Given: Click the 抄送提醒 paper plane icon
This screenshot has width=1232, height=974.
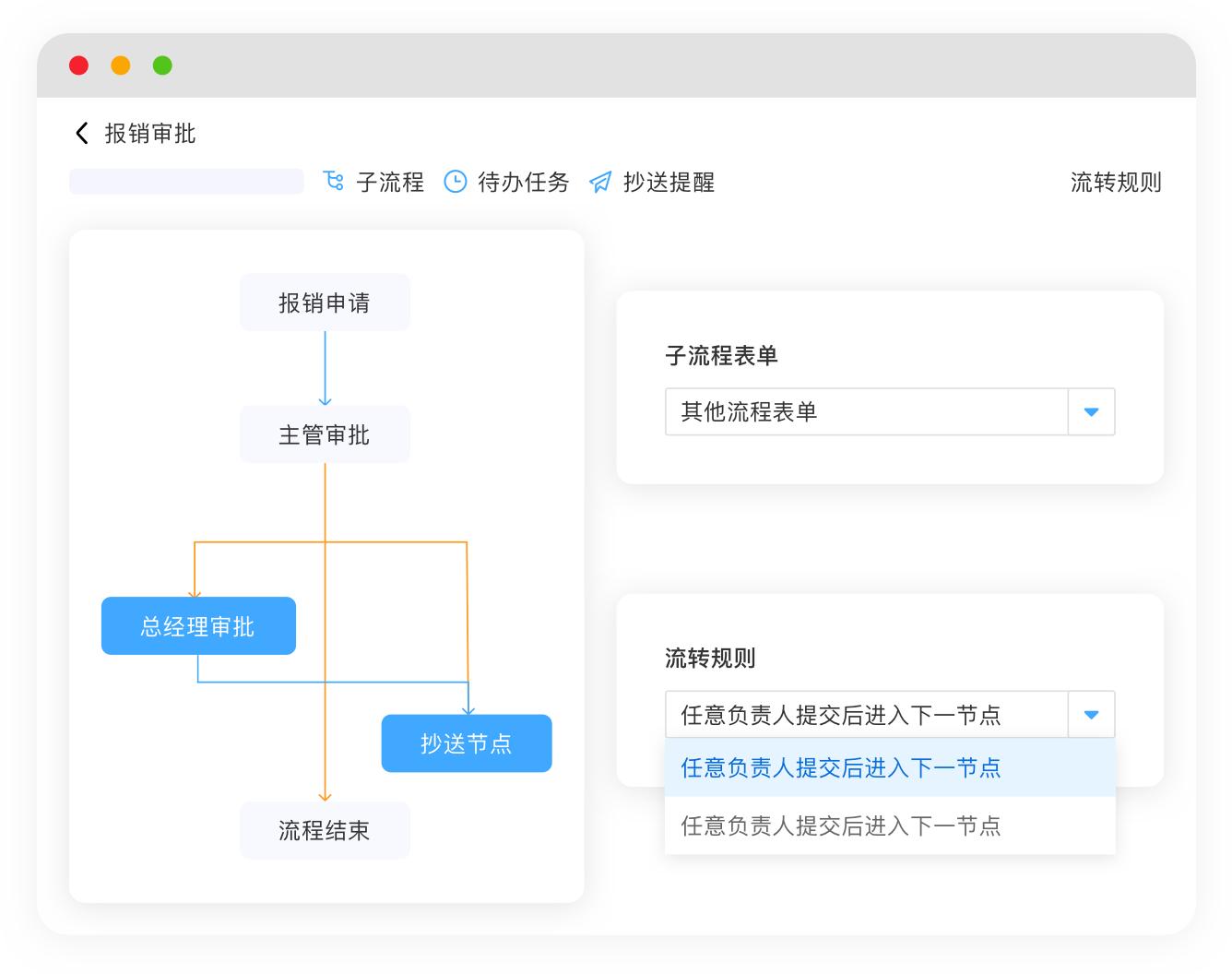Looking at the screenshot, I should pos(601,182).
